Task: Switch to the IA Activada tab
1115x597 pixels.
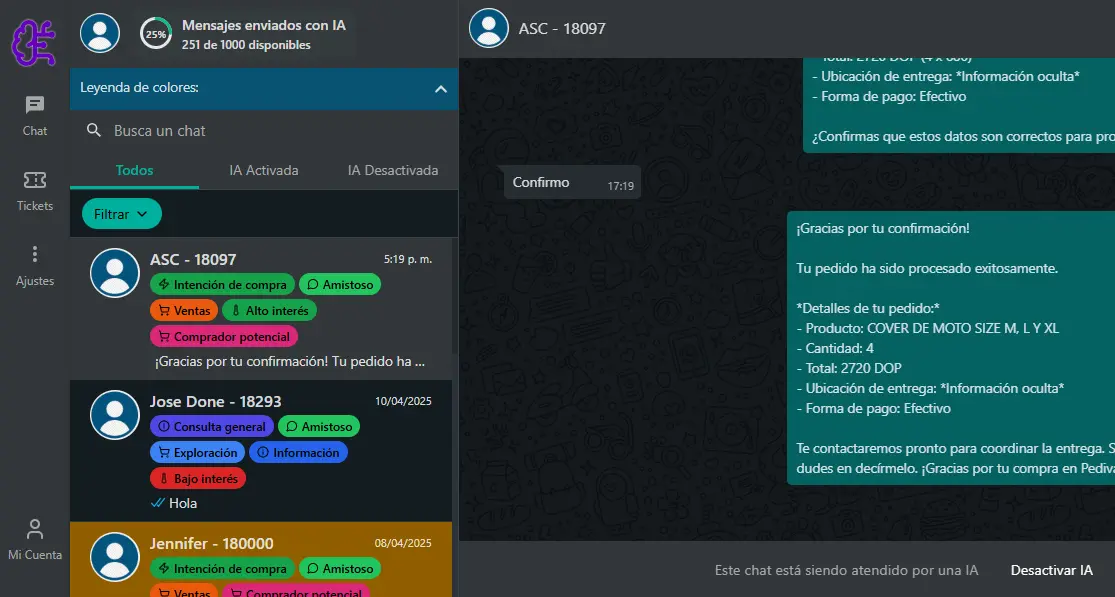Action: point(264,171)
